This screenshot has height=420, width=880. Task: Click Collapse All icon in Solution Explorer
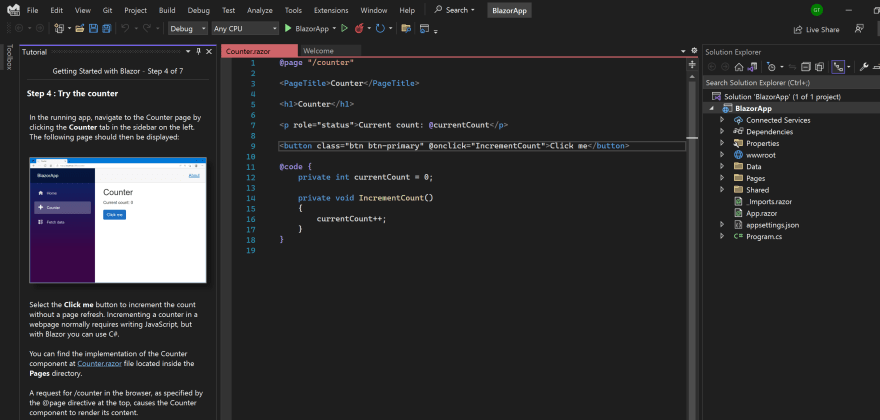point(805,67)
